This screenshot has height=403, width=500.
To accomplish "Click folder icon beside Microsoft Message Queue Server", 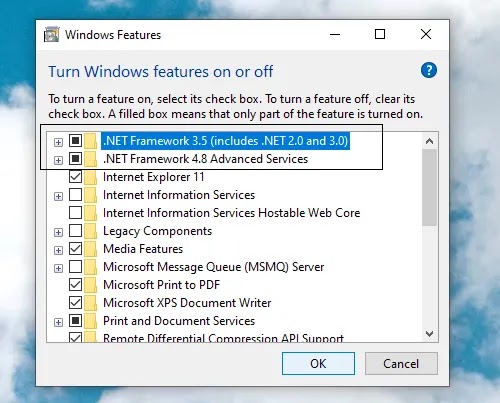I will pyautogui.click(x=90, y=267).
